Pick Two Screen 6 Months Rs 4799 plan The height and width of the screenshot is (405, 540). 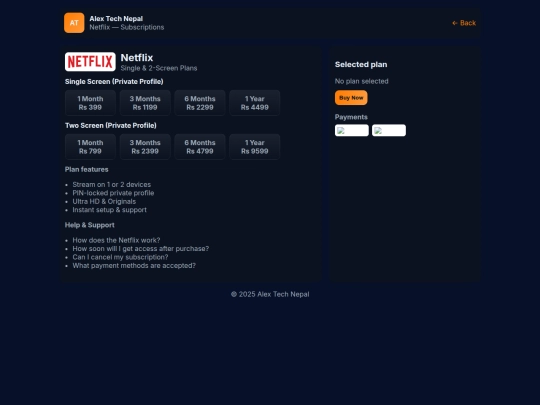click(200, 147)
